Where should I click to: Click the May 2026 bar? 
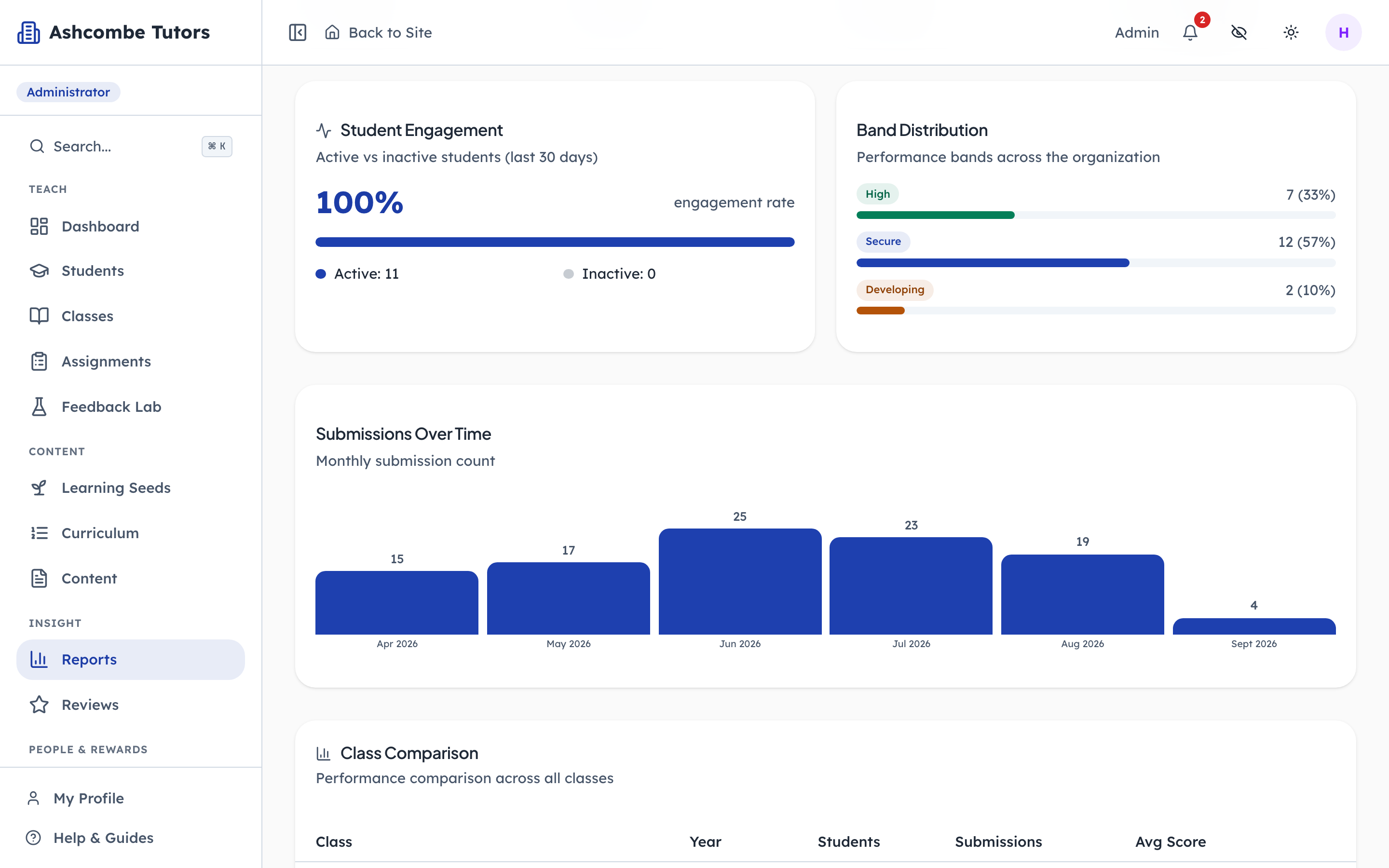pos(568,598)
